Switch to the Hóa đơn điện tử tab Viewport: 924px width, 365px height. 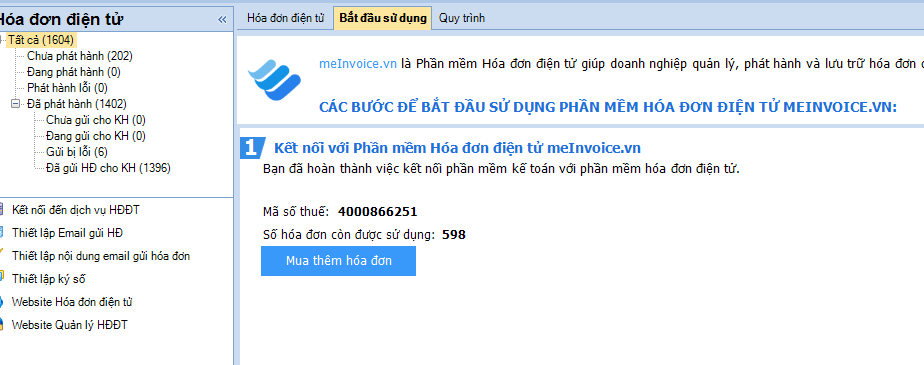tap(286, 18)
